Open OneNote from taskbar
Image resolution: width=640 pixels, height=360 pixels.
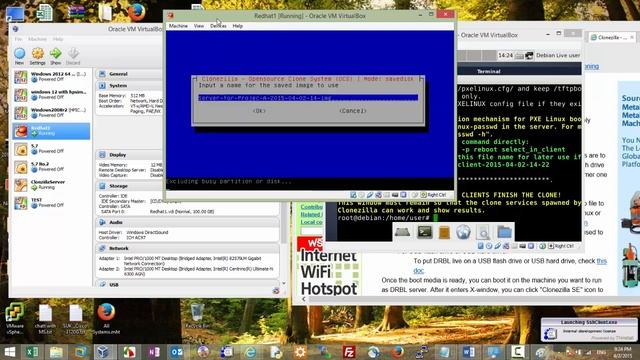154,352
